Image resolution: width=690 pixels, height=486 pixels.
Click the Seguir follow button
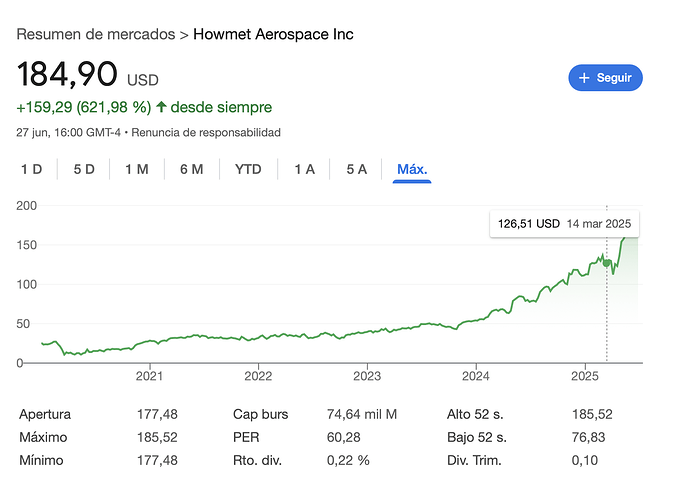pyautogui.click(x=605, y=78)
